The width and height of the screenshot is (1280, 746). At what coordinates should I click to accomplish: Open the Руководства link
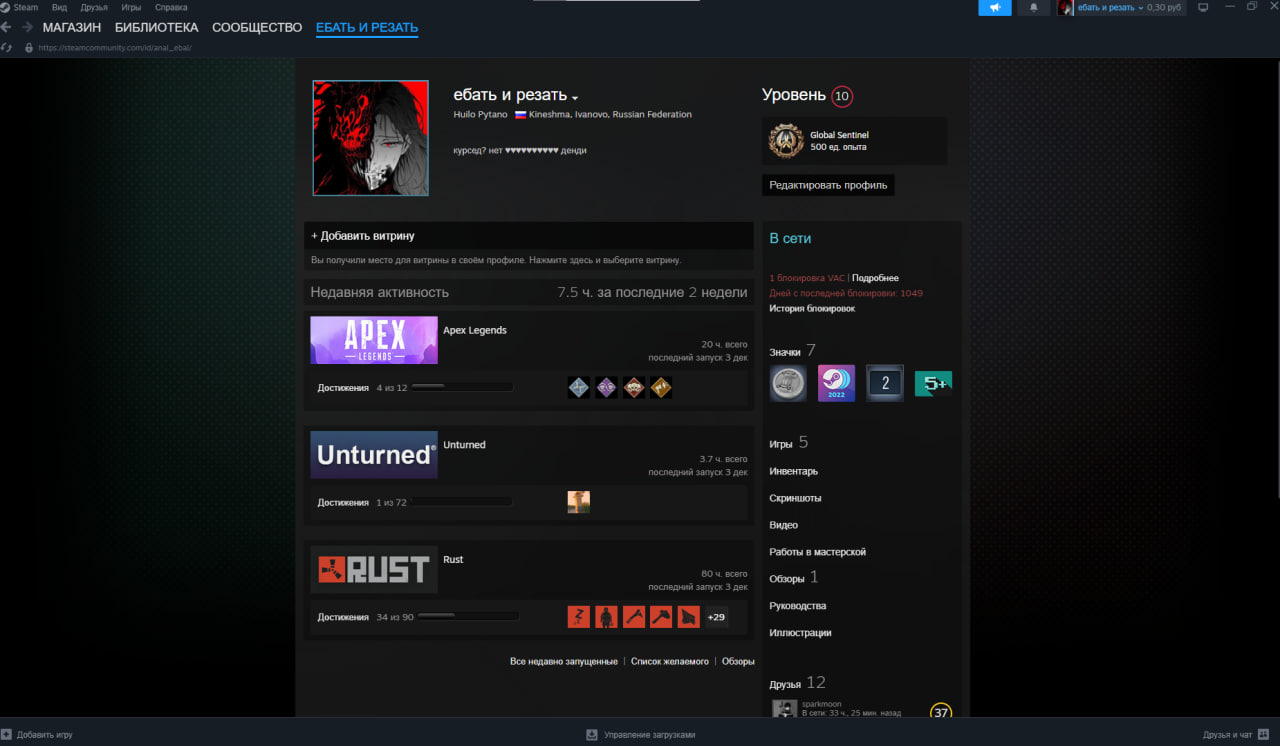coord(797,606)
